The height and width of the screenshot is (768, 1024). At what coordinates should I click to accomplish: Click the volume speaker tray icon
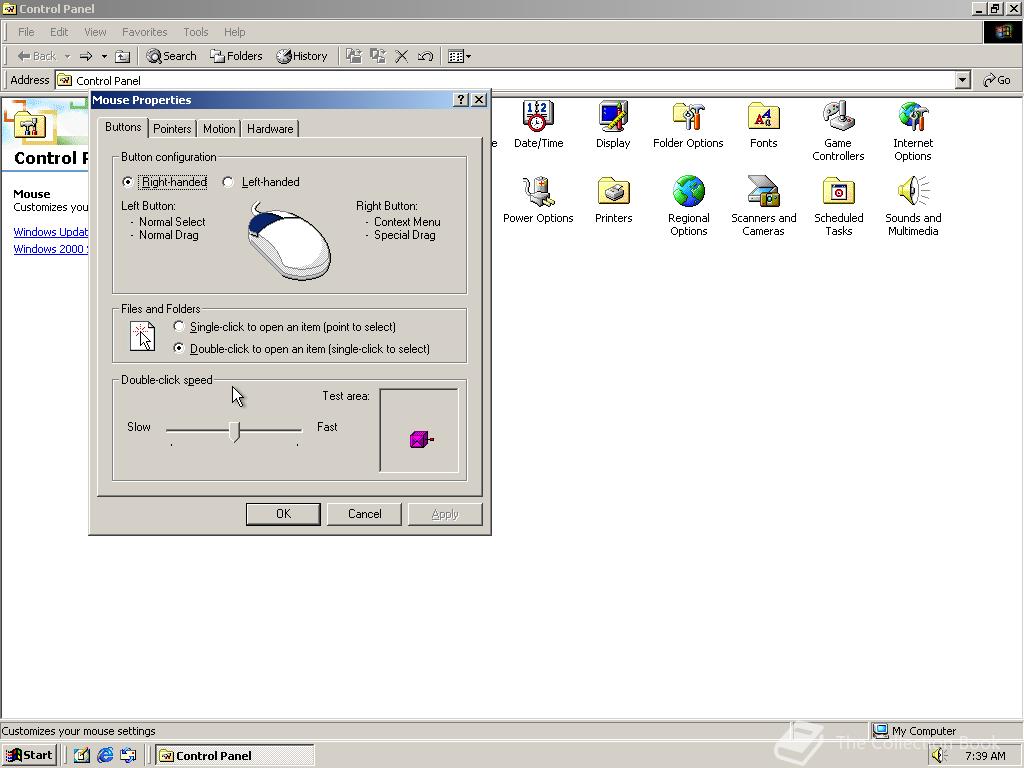tap(938, 756)
